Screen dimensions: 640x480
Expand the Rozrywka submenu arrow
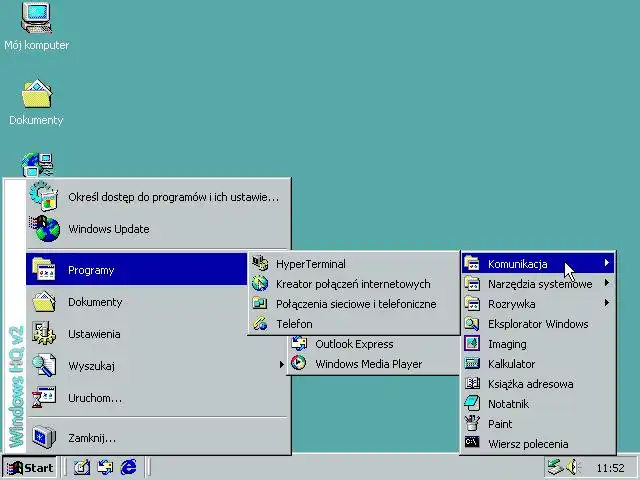click(x=607, y=303)
